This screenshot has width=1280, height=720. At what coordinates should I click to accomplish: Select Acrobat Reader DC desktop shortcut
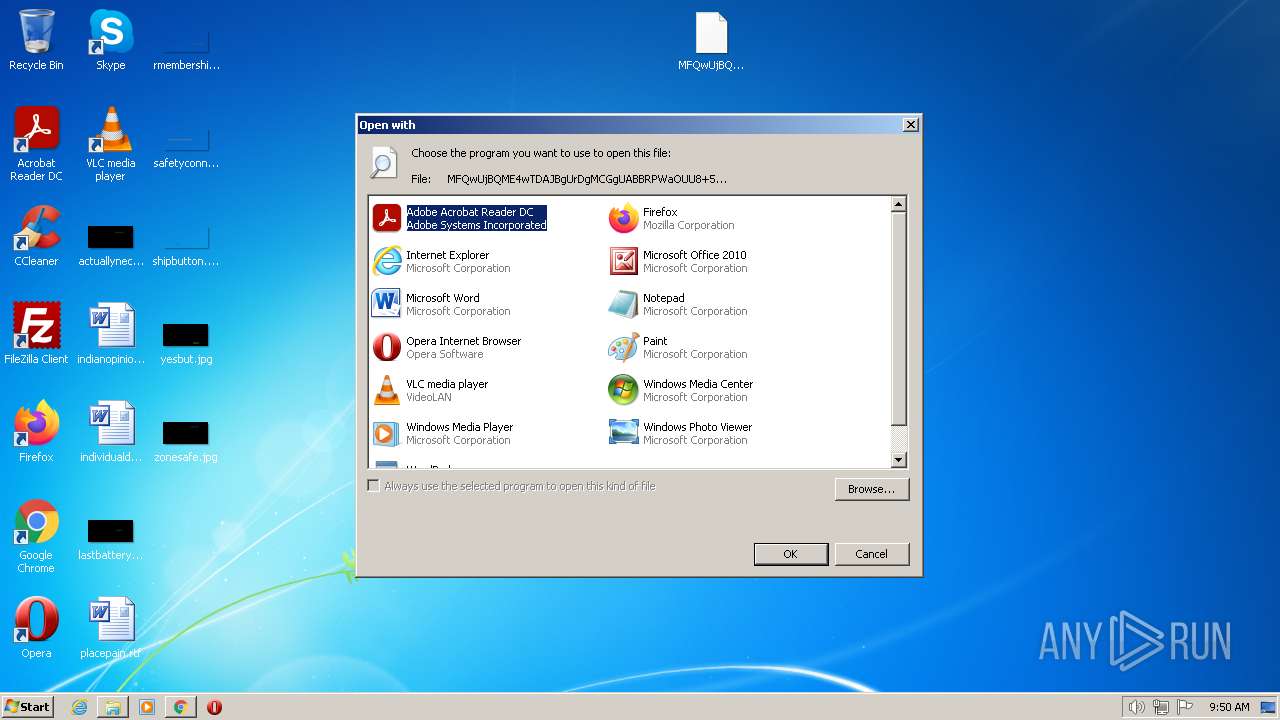click(36, 144)
